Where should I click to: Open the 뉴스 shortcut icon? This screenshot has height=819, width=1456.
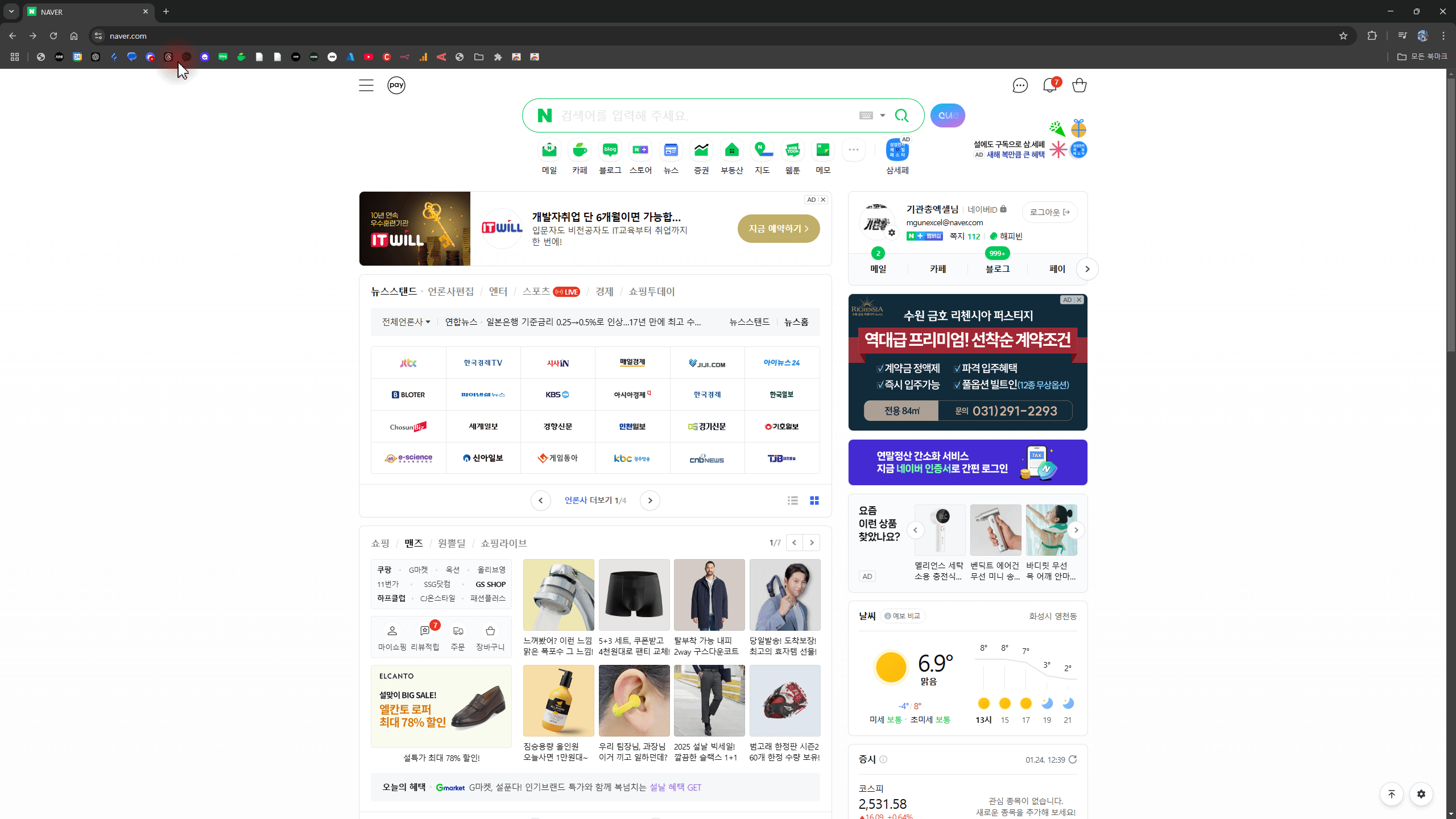(671, 150)
